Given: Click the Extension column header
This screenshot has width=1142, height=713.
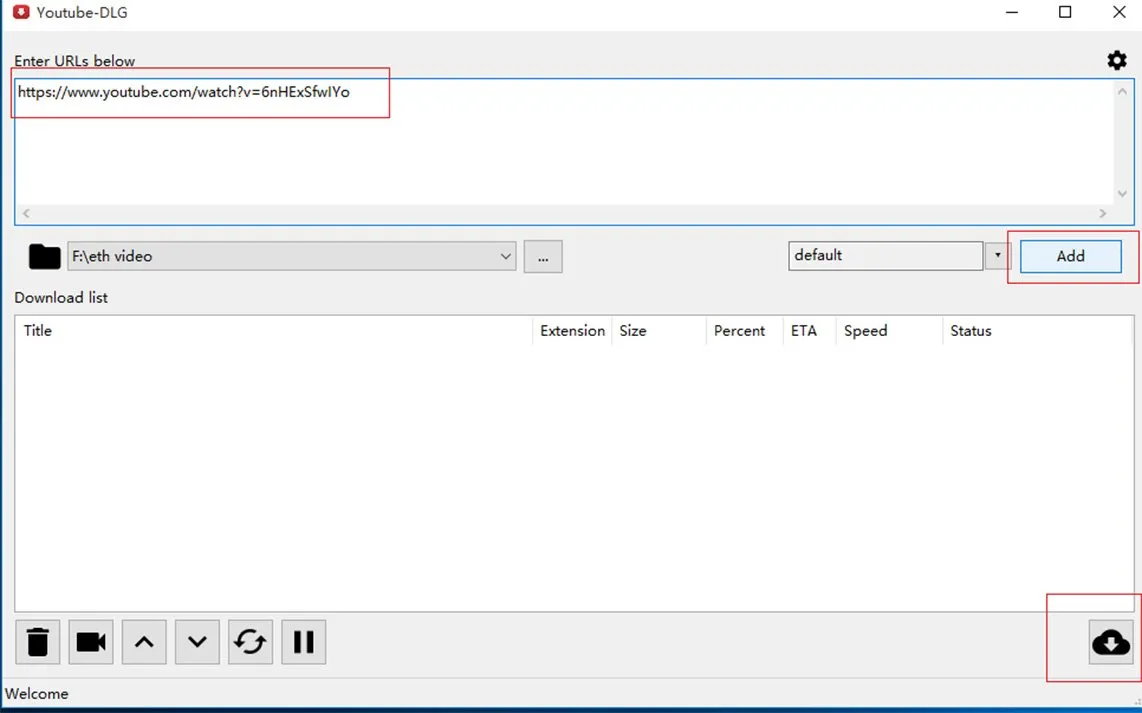Looking at the screenshot, I should pyautogui.click(x=572, y=331).
